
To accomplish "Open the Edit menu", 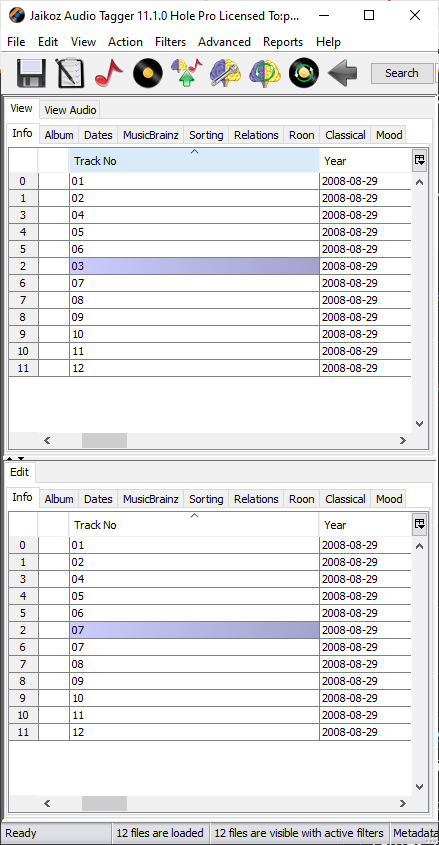I will tap(48, 41).
